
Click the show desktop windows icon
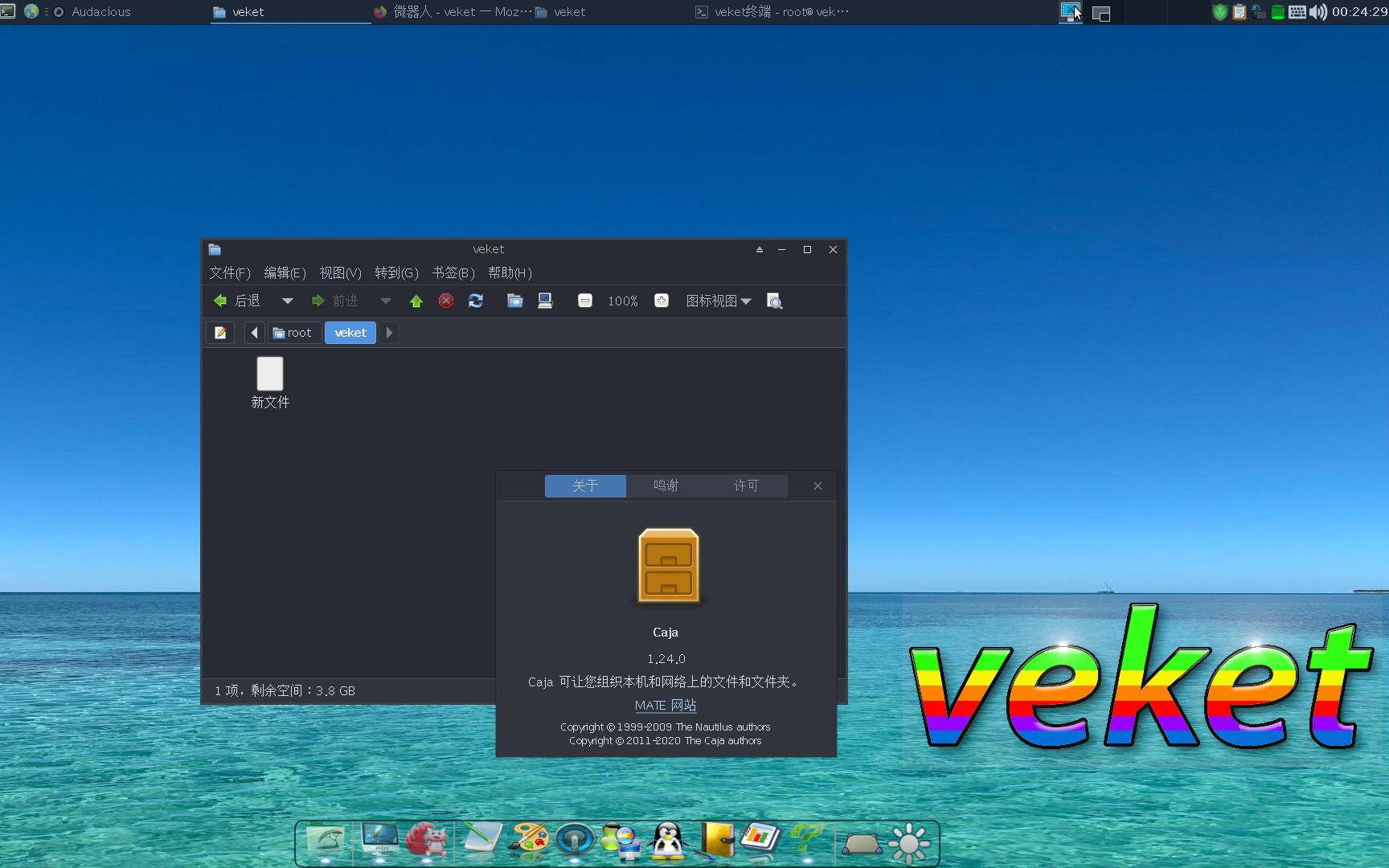coord(1101,14)
